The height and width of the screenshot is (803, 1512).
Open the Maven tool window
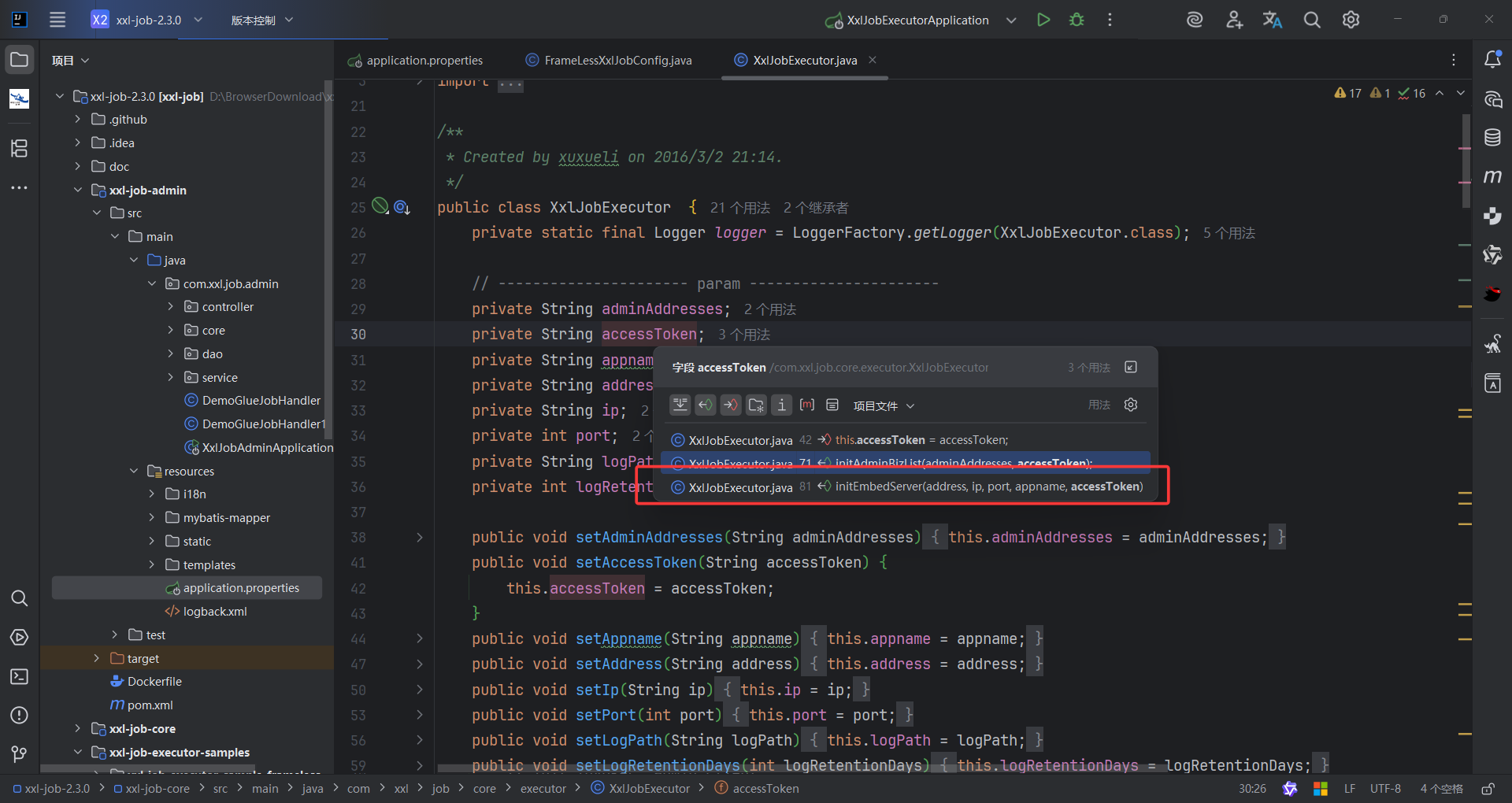[1492, 176]
